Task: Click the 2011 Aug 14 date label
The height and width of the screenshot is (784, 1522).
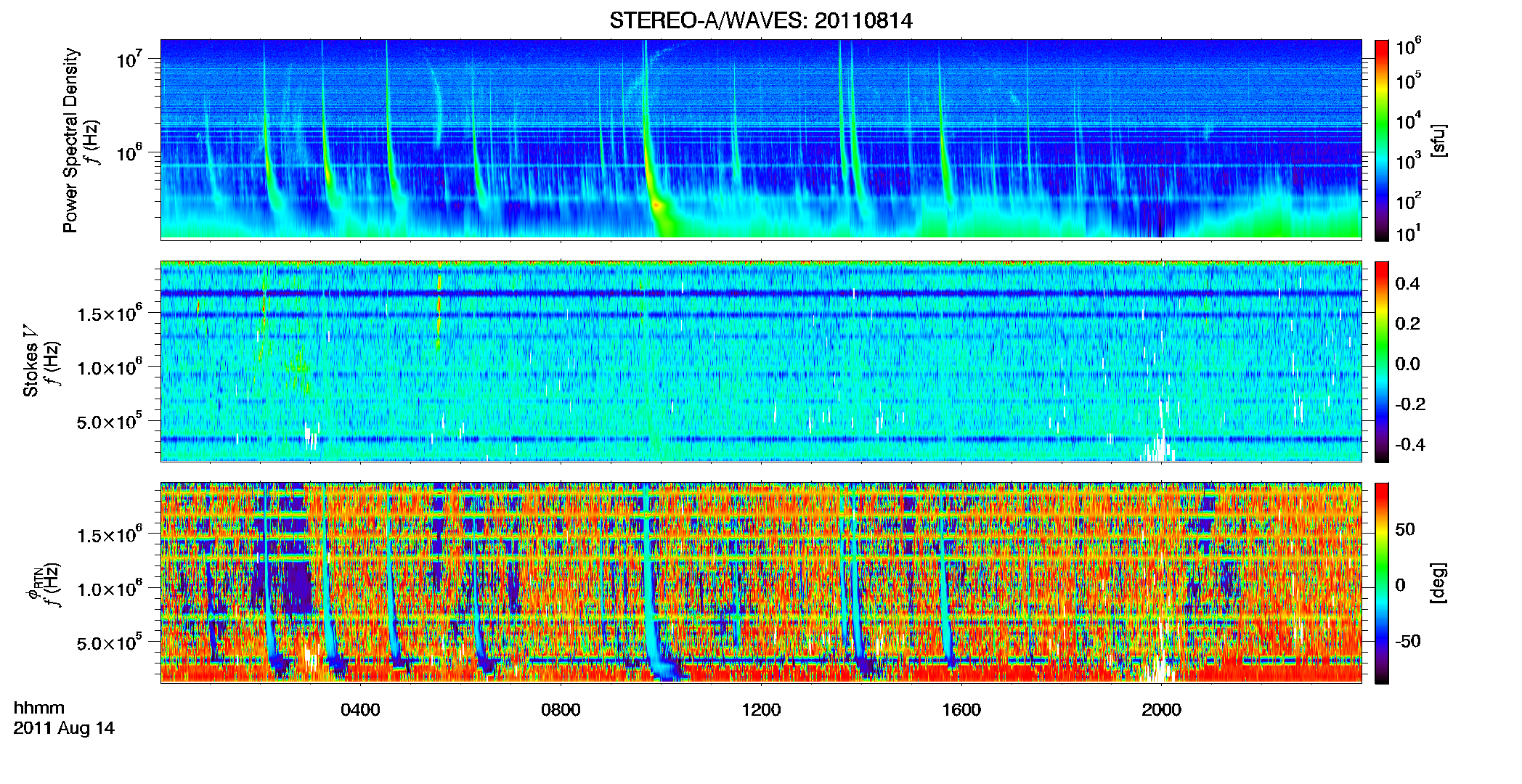Action: click(x=64, y=728)
